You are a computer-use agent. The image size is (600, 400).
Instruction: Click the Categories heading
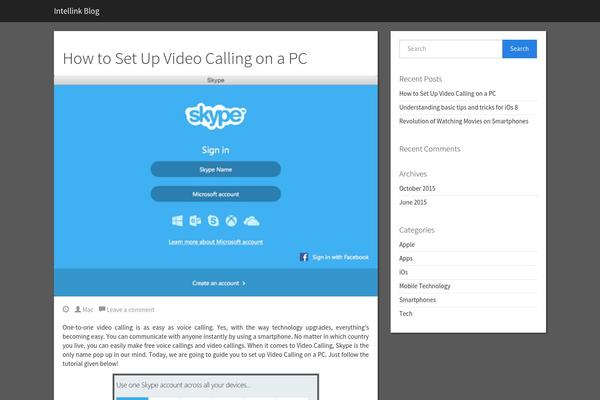[417, 230]
